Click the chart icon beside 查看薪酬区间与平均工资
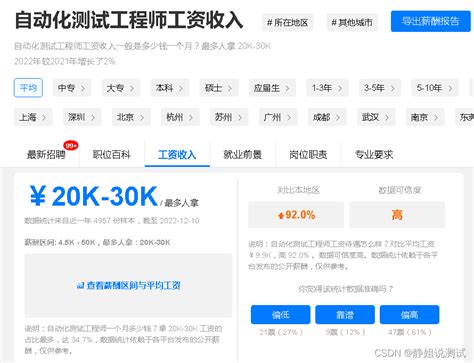474x363 pixels. [80, 286]
